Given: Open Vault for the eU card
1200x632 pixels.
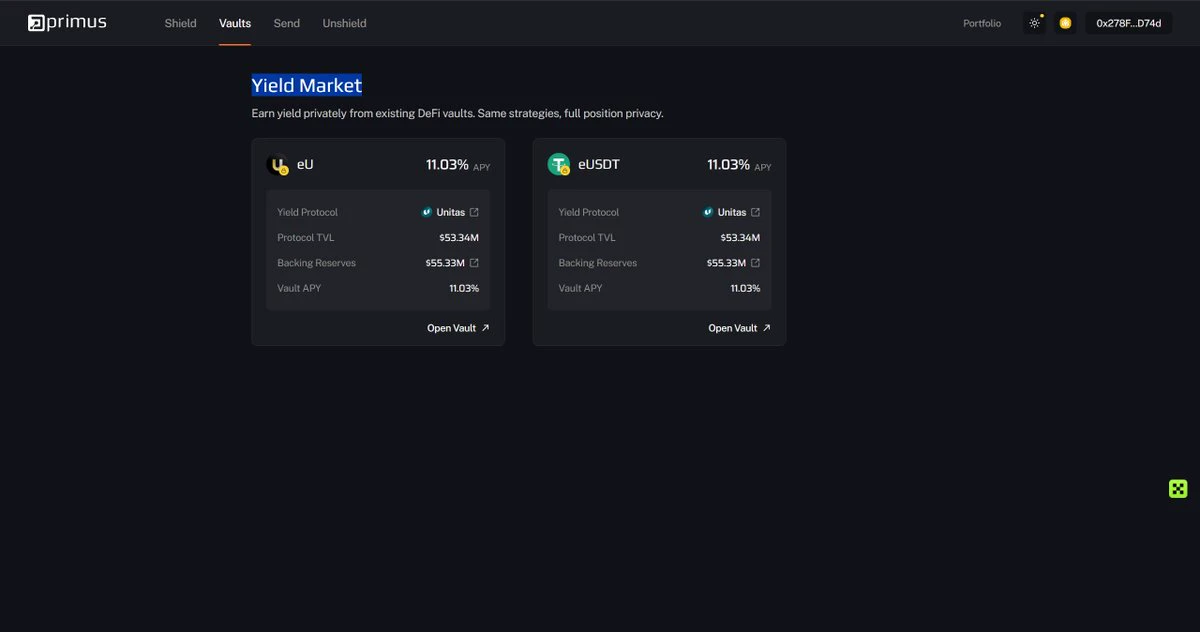Looking at the screenshot, I should coord(458,328).
